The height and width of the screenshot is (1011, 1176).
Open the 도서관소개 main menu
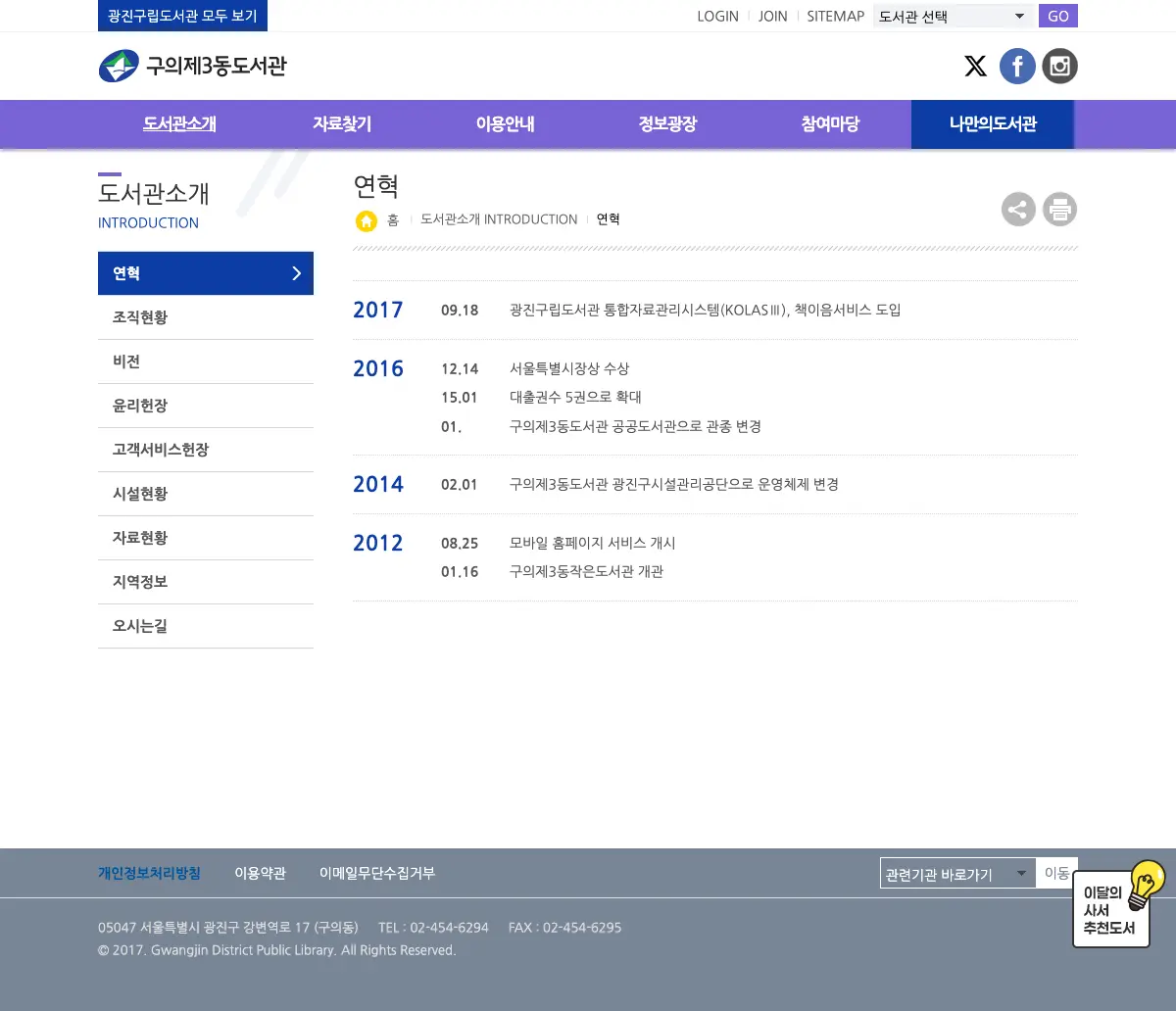179,124
